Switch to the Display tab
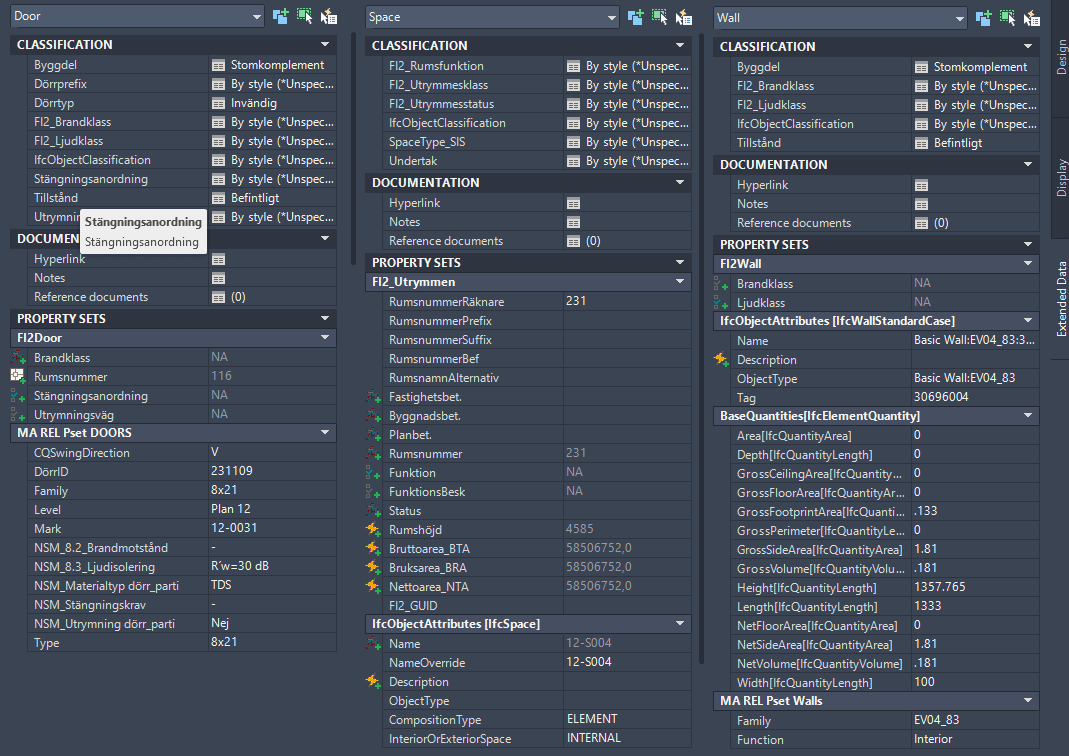Viewport: 1069px width, 756px height. pyautogui.click(x=1061, y=177)
